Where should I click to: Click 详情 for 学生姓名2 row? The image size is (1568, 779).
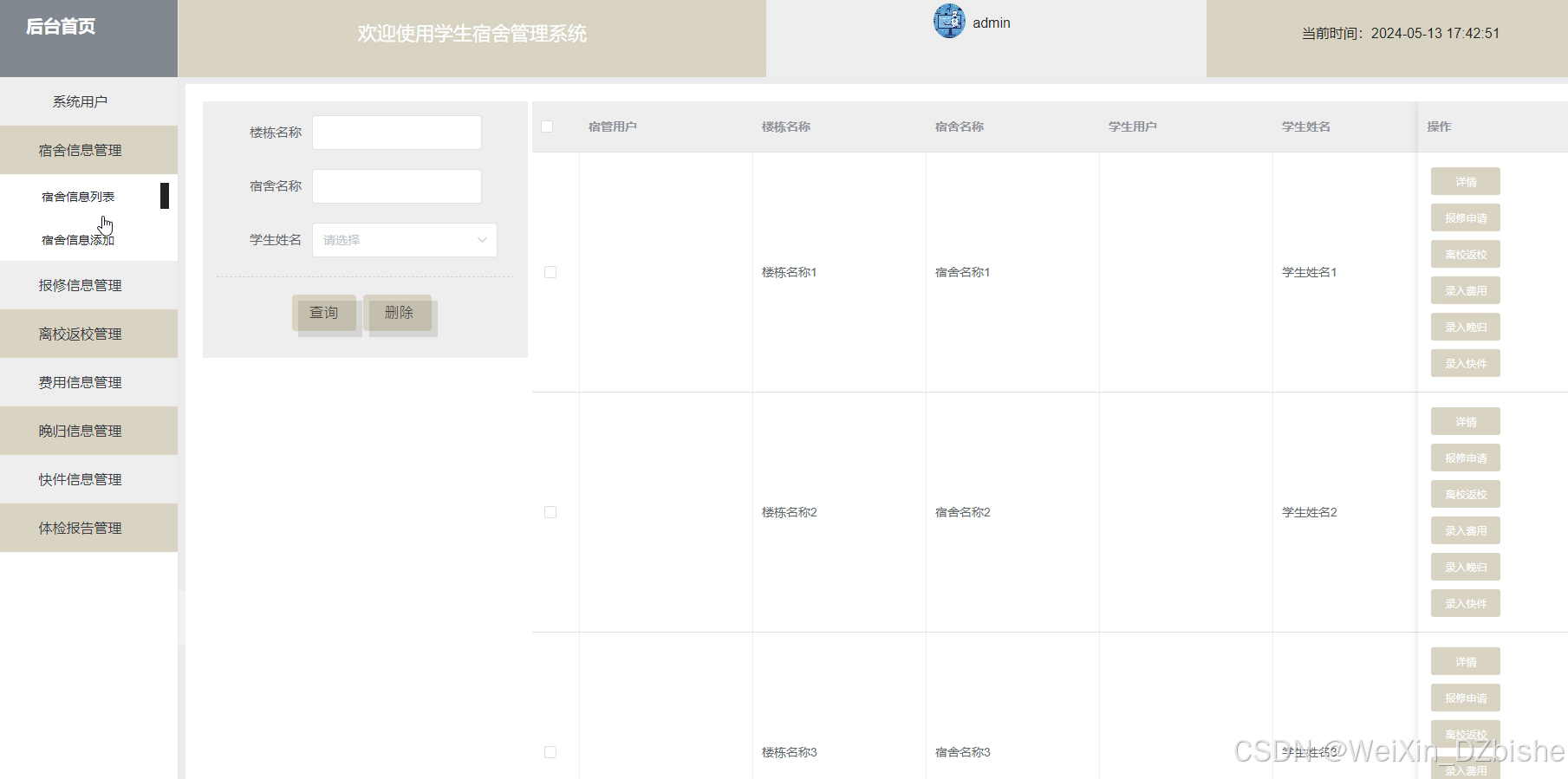[x=1466, y=422]
